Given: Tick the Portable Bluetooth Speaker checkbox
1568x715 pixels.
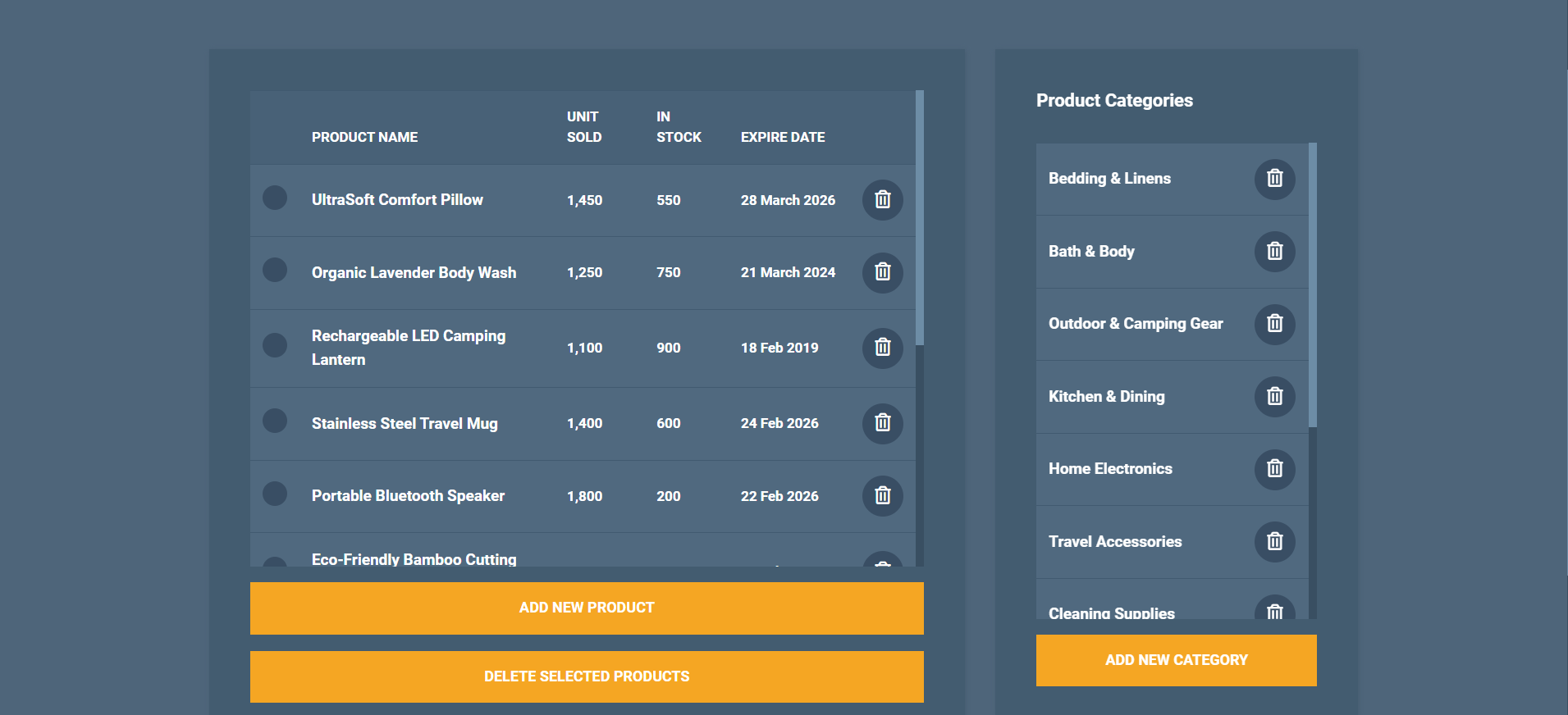Looking at the screenshot, I should 275,494.
